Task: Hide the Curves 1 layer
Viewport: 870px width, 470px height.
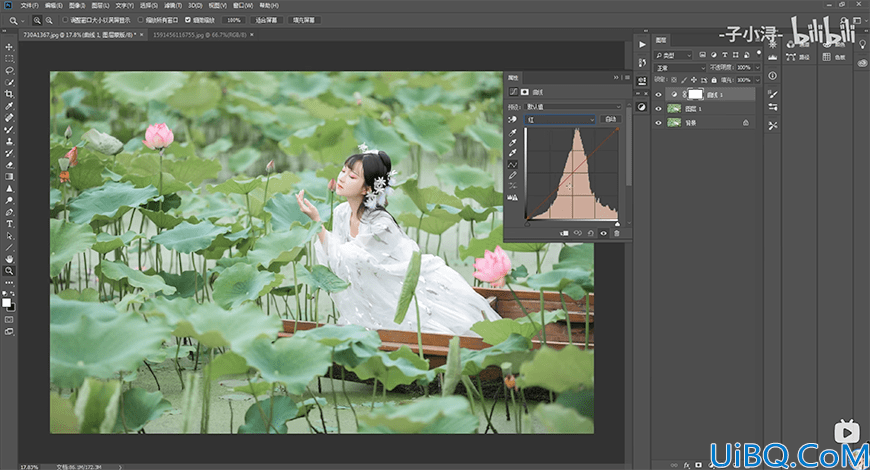Action: pos(659,95)
